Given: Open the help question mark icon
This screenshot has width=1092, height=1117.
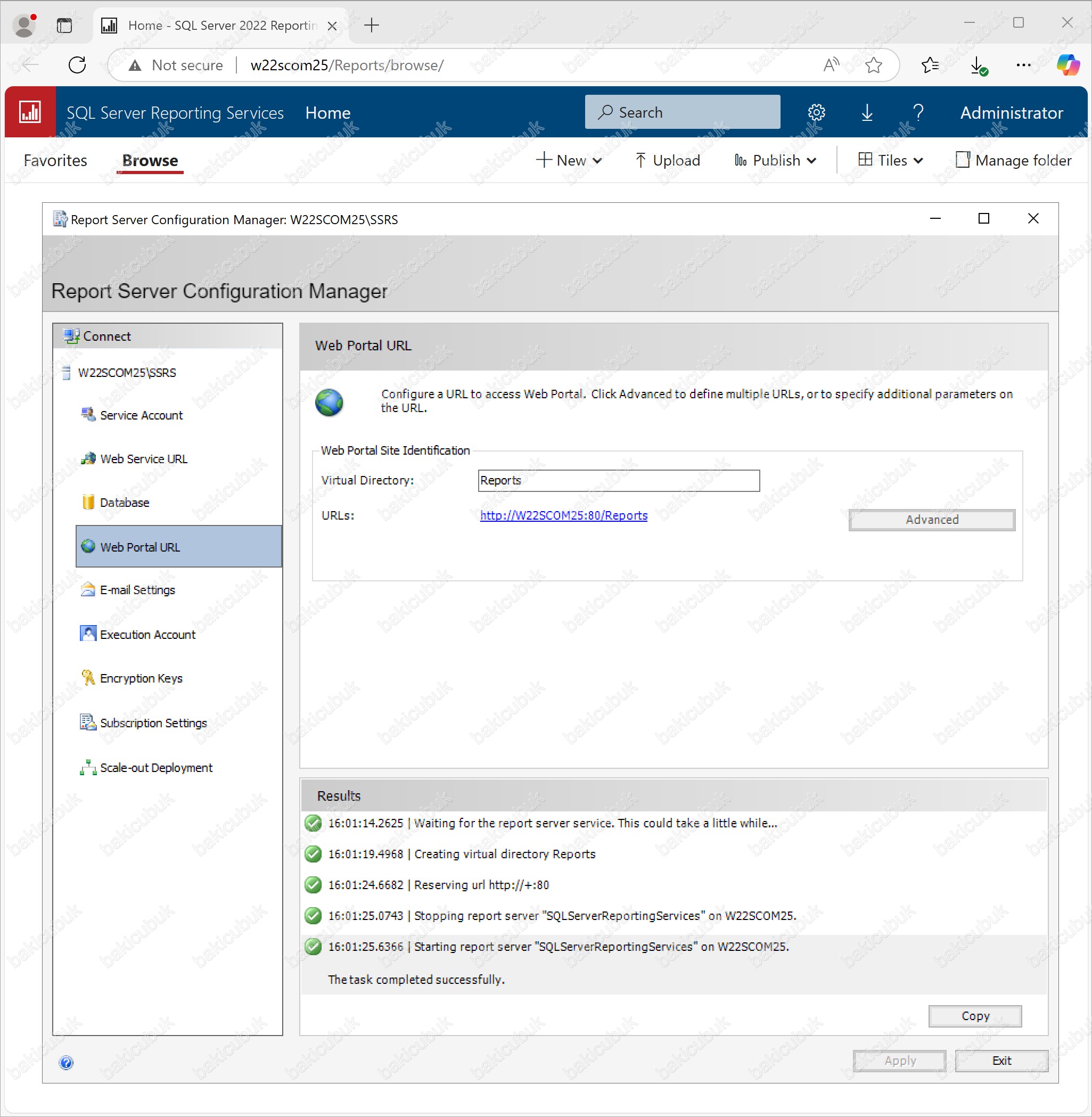Looking at the screenshot, I should click(x=918, y=112).
